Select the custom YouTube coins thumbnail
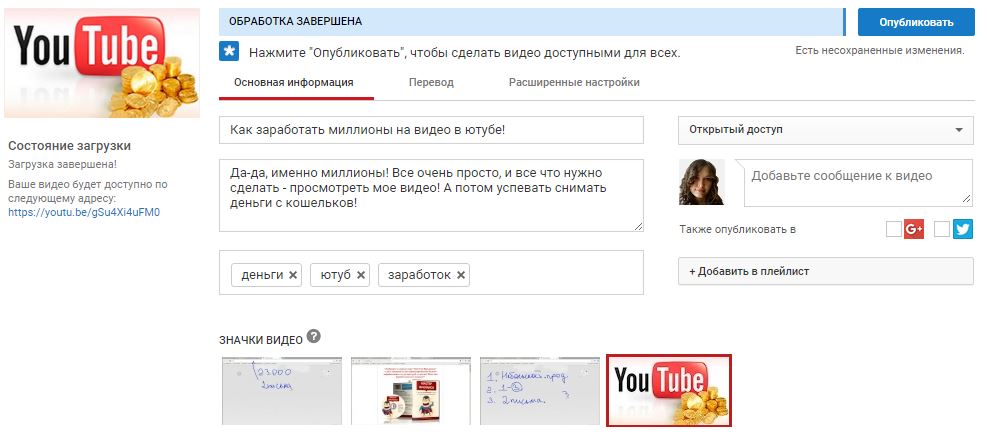The image size is (987, 442). (x=669, y=390)
